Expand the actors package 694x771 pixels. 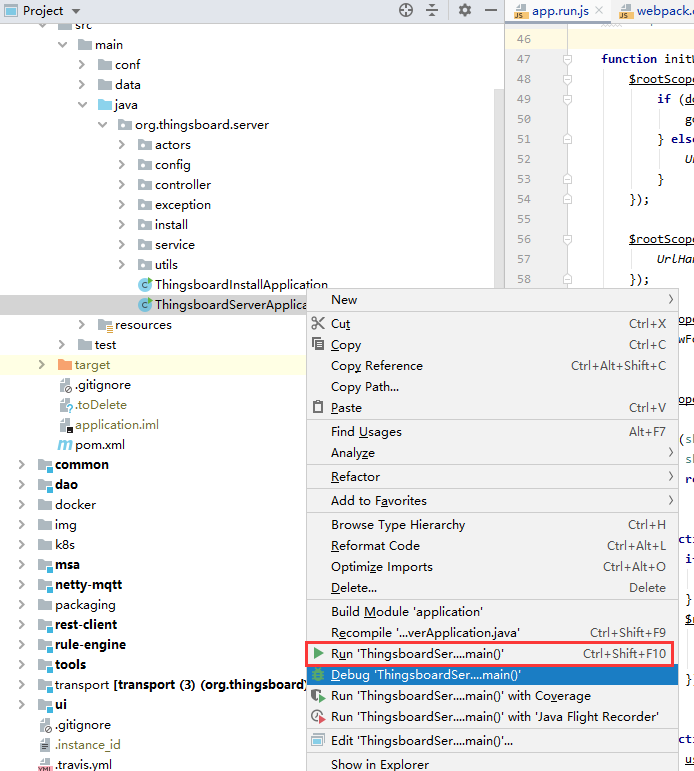tap(122, 145)
